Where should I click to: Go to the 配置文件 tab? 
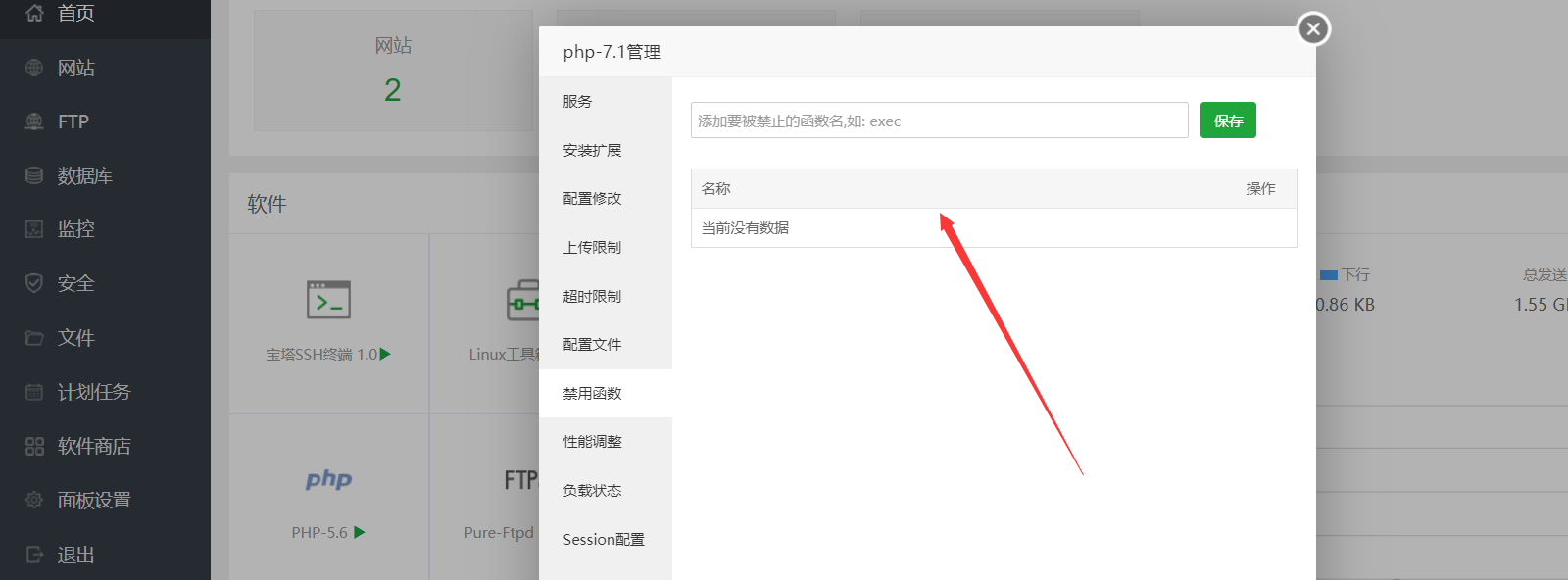(605, 344)
